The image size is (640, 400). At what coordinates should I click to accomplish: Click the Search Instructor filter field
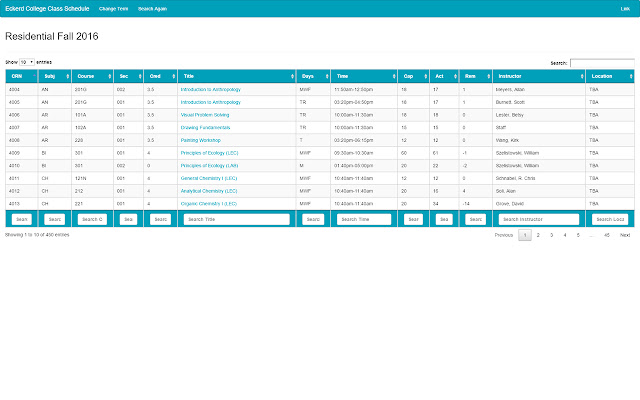tap(539, 219)
